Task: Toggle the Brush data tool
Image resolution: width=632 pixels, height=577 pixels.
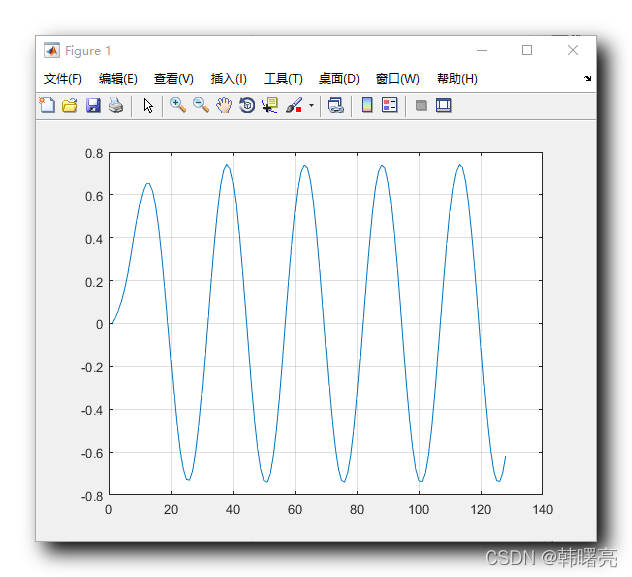Action: pos(294,106)
